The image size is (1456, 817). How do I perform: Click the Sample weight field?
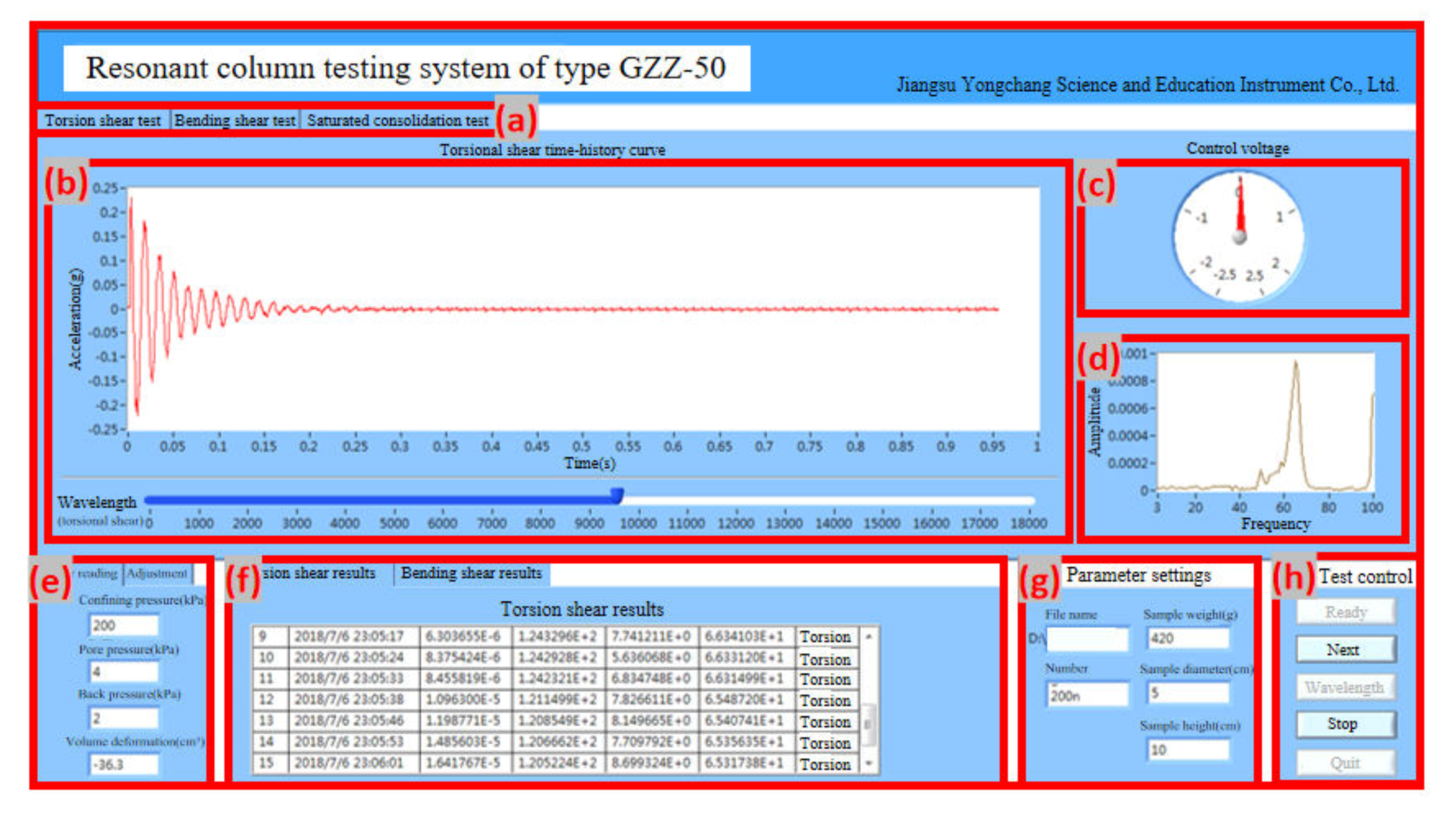pyautogui.click(x=1188, y=639)
